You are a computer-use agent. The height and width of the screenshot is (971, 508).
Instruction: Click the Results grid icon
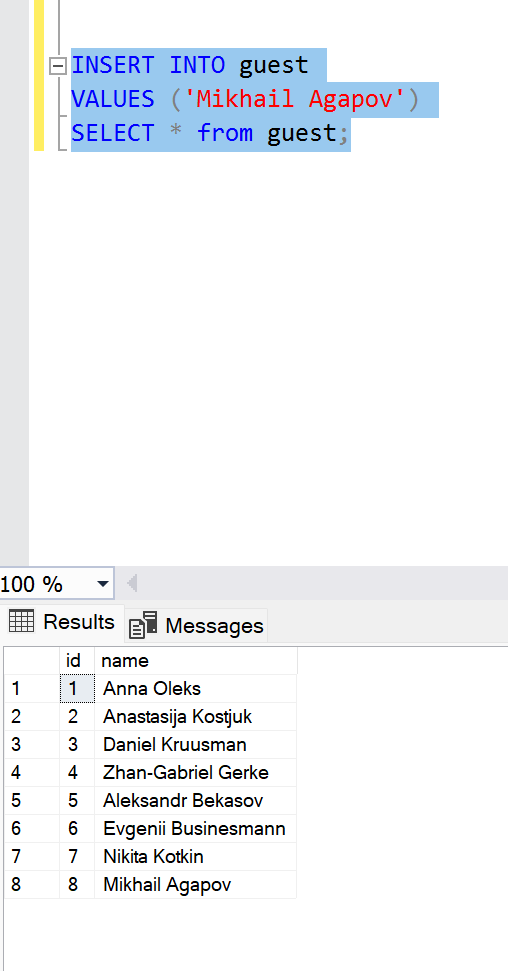coord(21,620)
